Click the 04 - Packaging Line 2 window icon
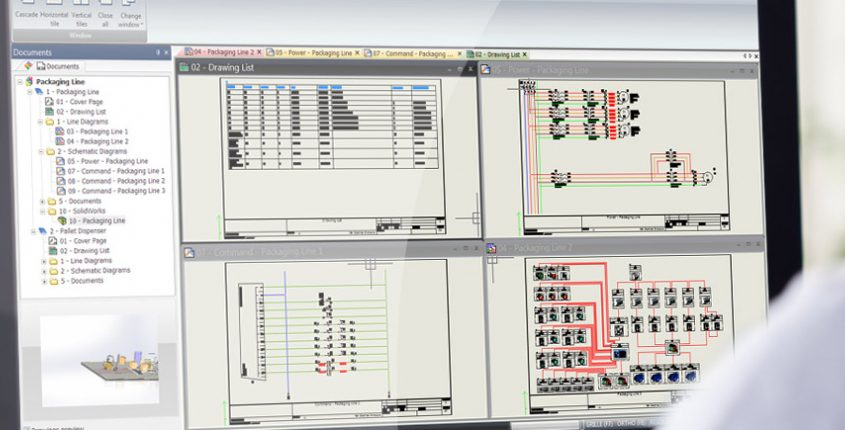This screenshot has width=845, height=430. [491, 248]
